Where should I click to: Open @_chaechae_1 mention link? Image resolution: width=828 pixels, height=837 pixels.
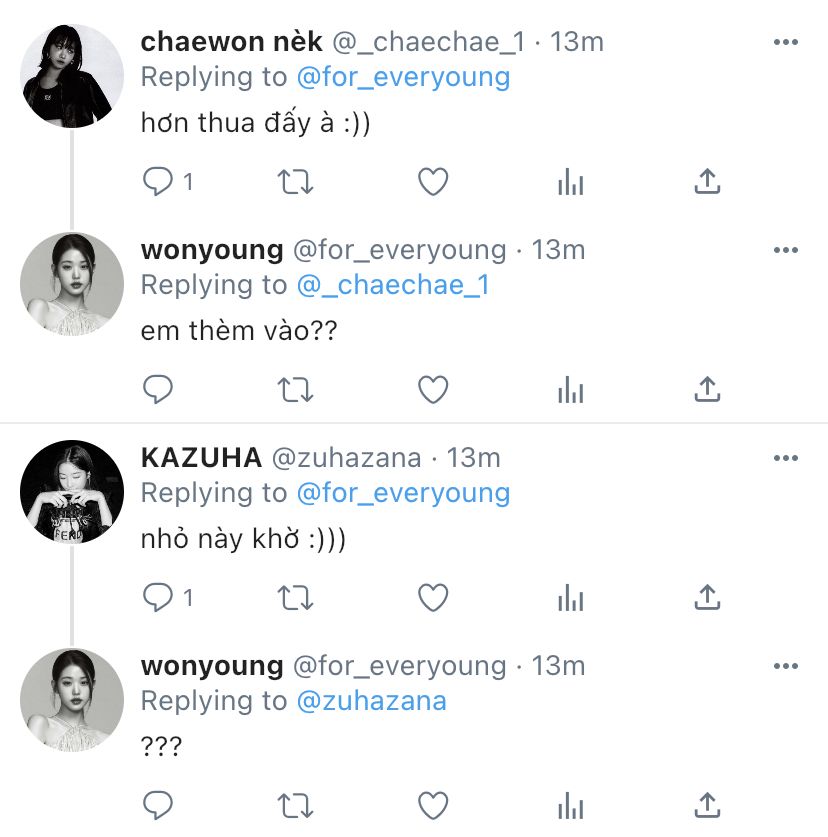[x=393, y=285]
